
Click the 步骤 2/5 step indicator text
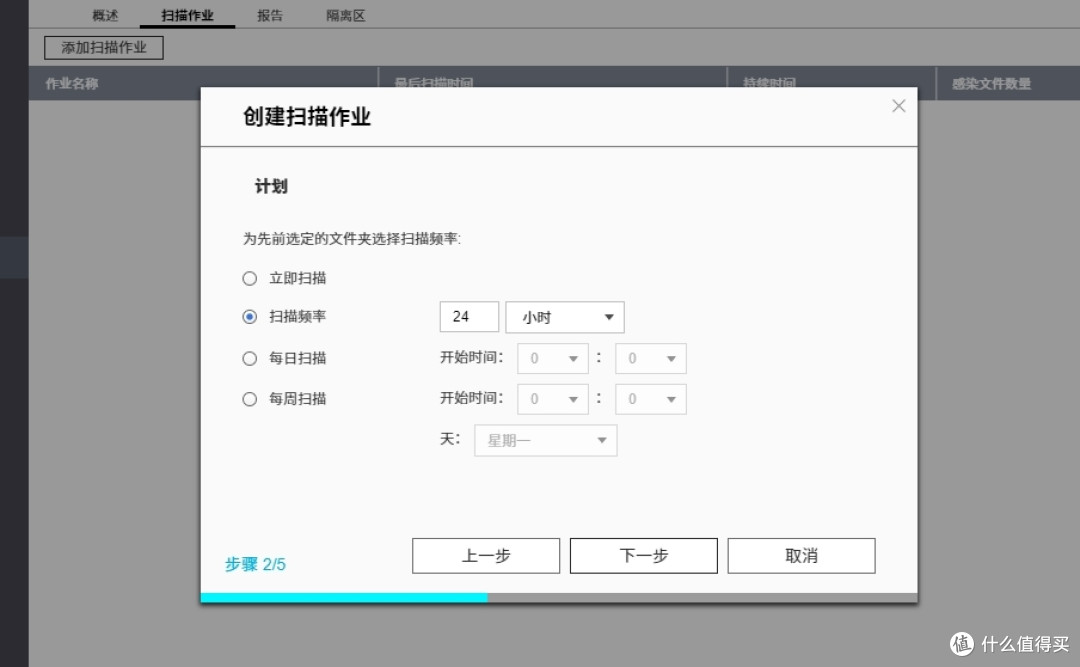pos(255,564)
